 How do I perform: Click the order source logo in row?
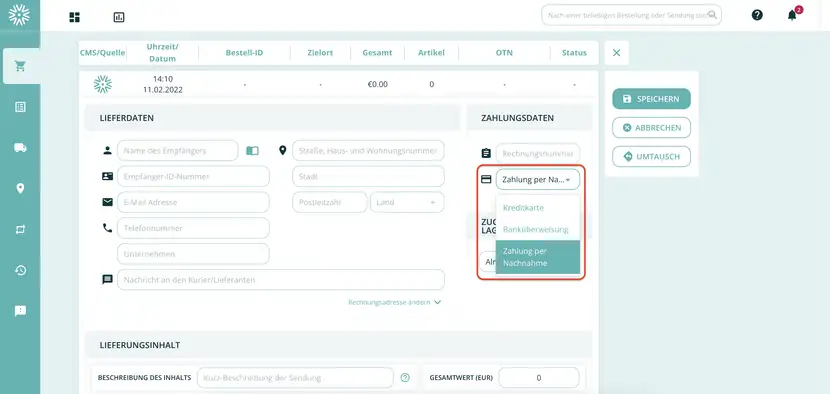pyautogui.click(x=102, y=84)
